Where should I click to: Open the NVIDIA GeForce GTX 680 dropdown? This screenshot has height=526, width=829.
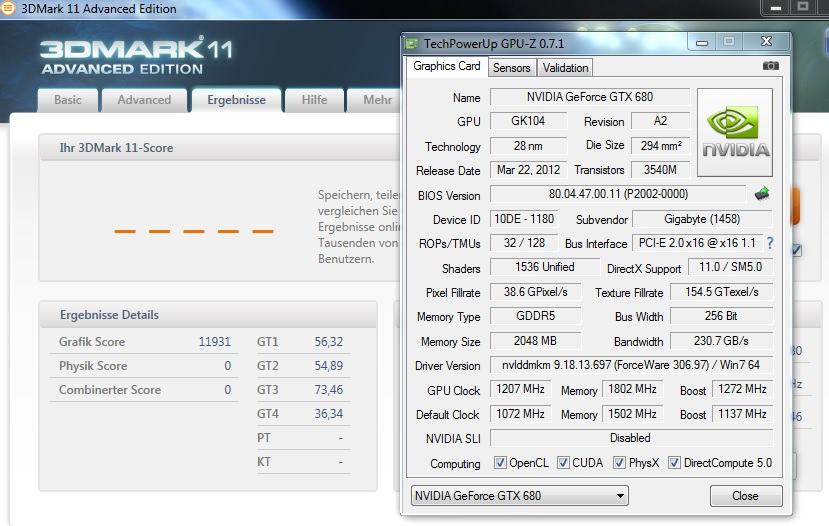coord(520,495)
